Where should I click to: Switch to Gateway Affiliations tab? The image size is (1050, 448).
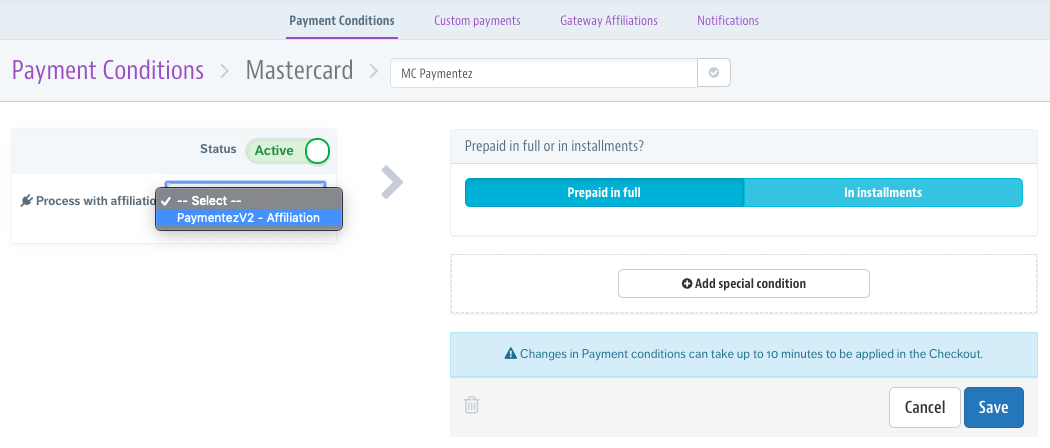[x=609, y=21]
